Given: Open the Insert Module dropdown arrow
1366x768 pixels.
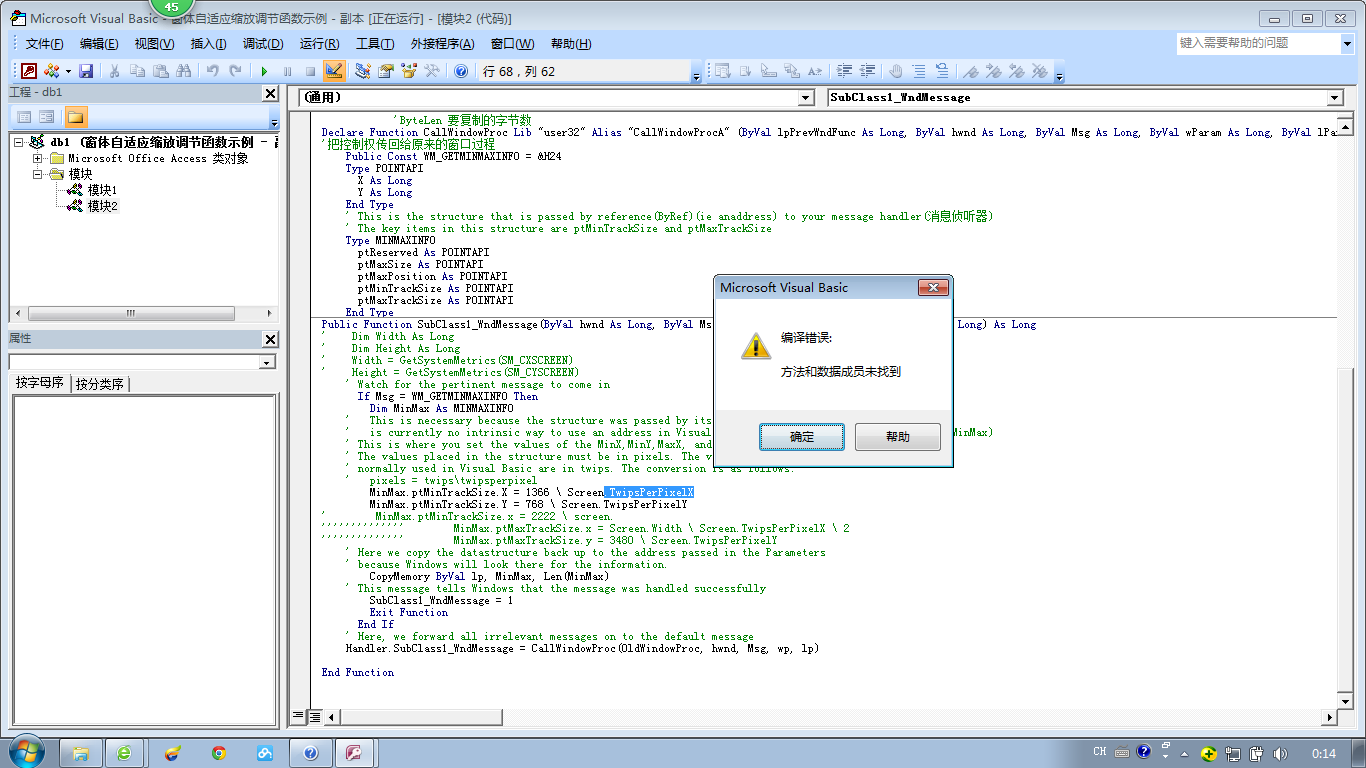Looking at the screenshot, I should [x=68, y=71].
